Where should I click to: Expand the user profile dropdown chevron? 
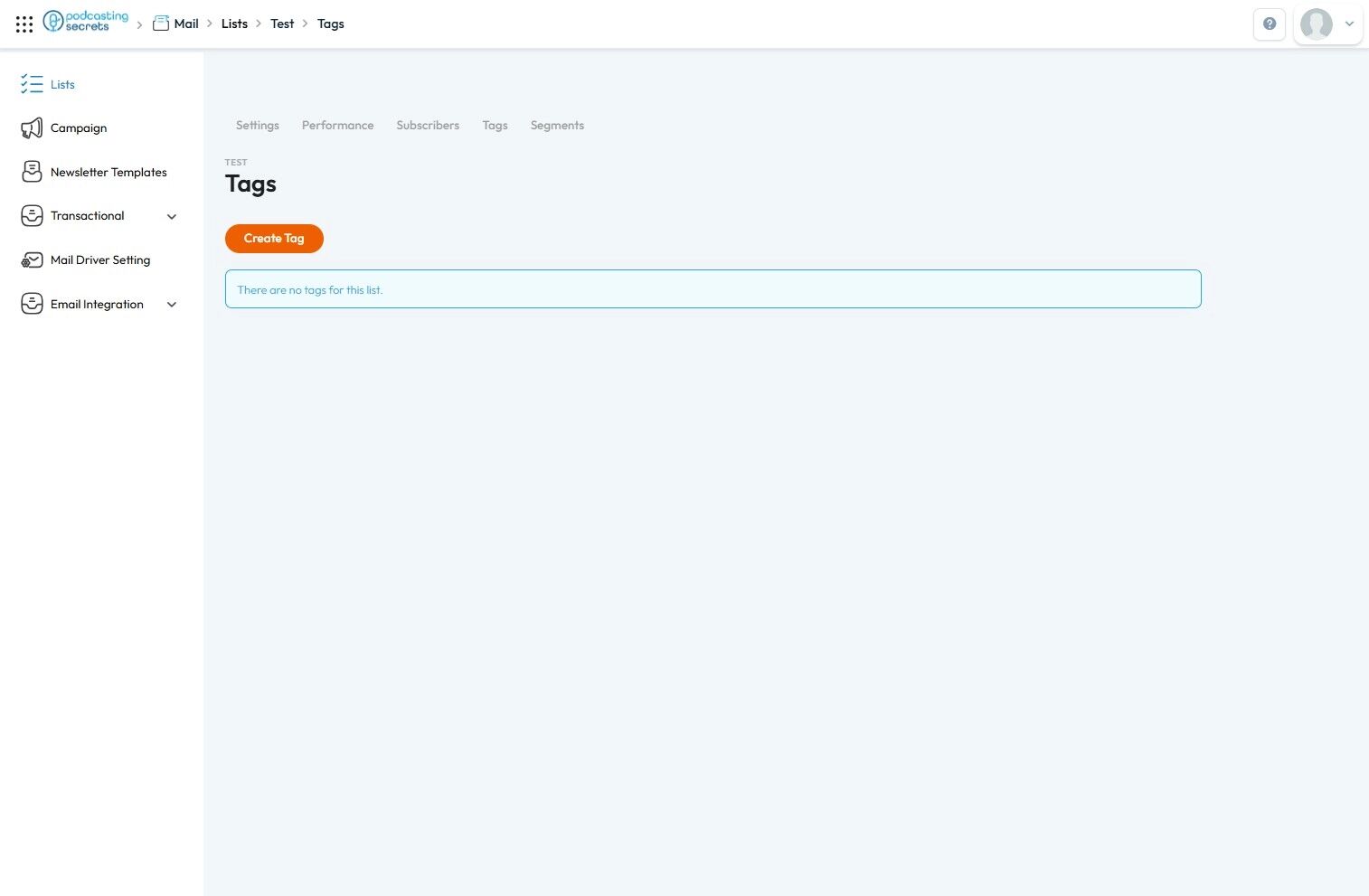(x=1349, y=24)
